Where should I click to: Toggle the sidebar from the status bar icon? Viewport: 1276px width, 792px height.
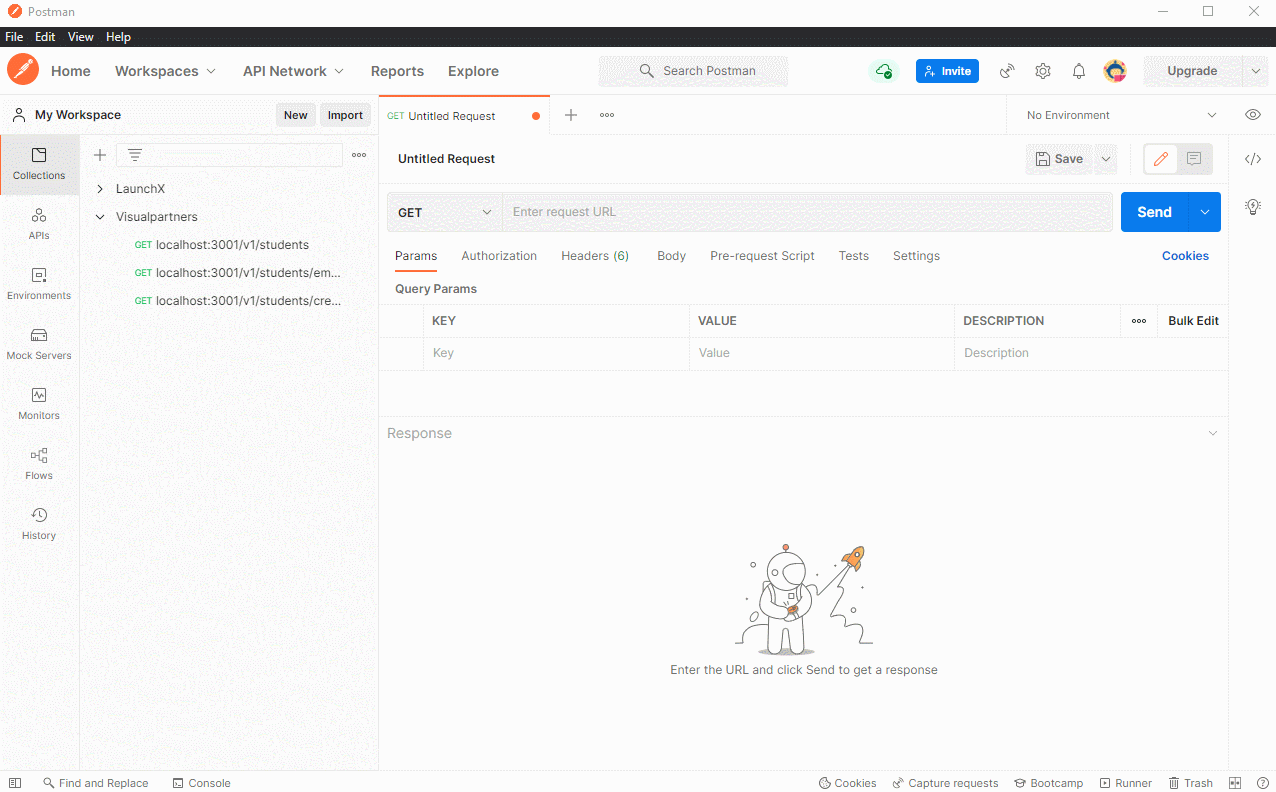click(15, 783)
